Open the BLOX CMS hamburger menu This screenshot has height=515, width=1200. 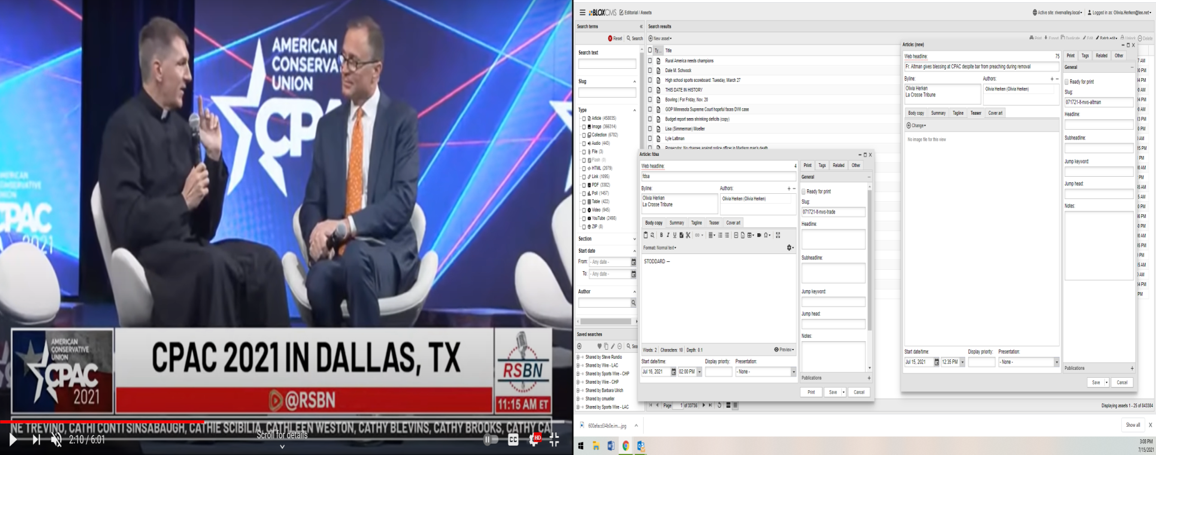coord(583,12)
